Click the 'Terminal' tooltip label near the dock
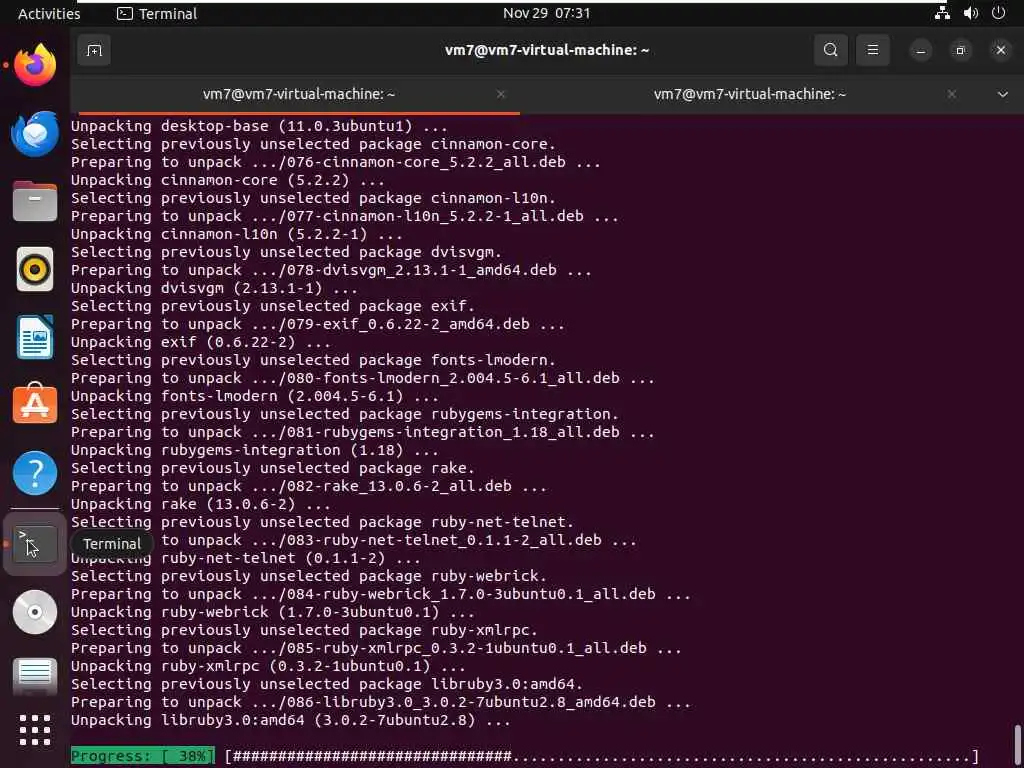The height and width of the screenshot is (768, 1024). (x=112, y=544)
